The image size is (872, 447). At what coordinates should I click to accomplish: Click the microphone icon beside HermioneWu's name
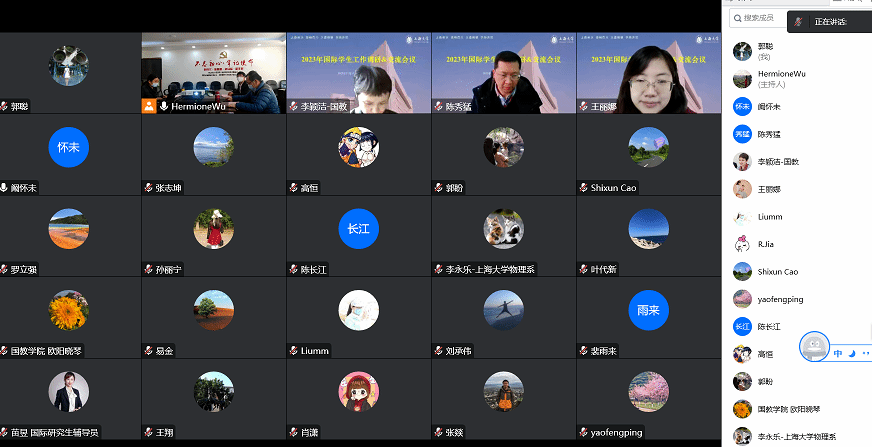tap(163, 105)
